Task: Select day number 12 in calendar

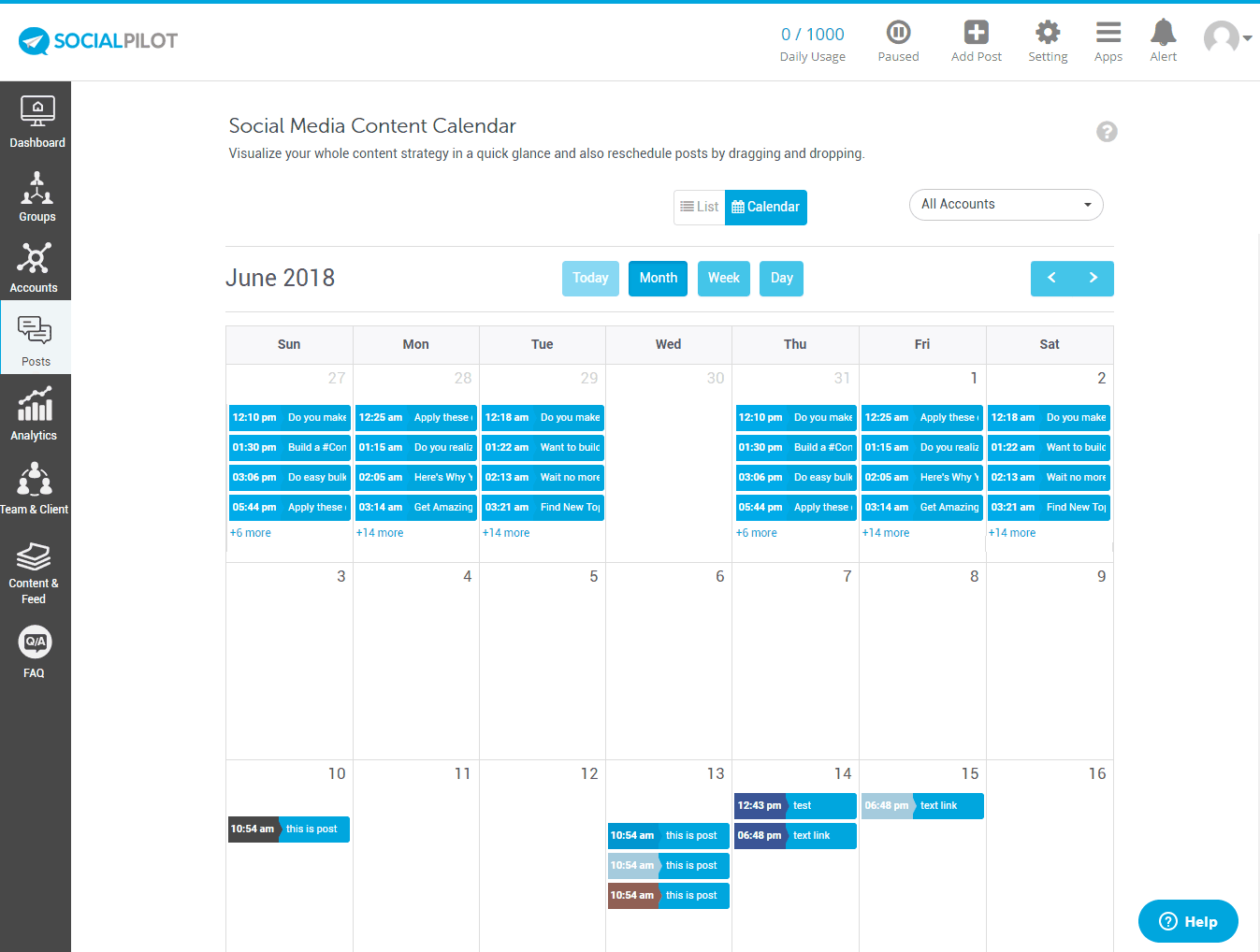Action: click(x=589, y=773)
